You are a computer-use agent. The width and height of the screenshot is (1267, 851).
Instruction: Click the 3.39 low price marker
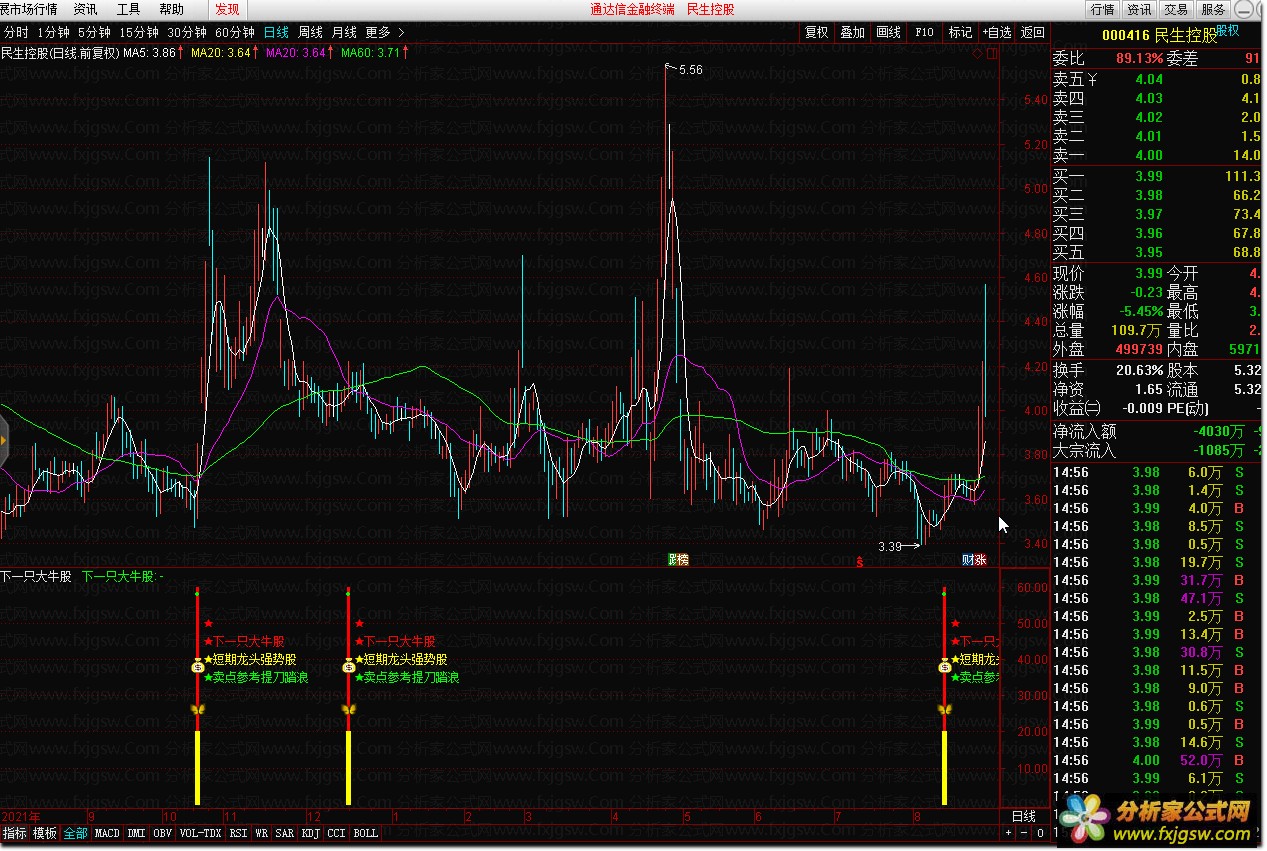890,547
